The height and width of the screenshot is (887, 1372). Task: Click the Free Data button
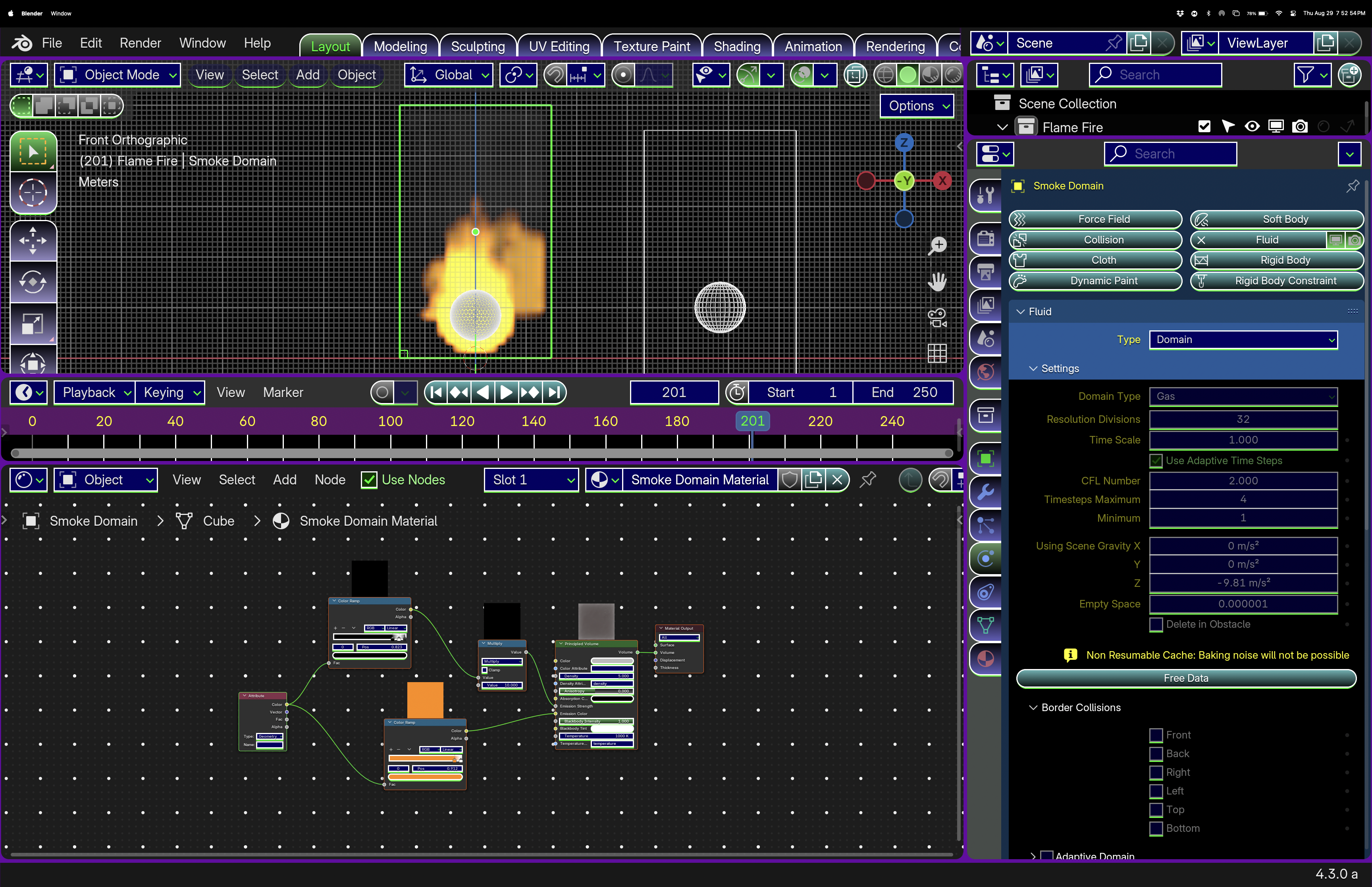click(x=1186, y=679)
